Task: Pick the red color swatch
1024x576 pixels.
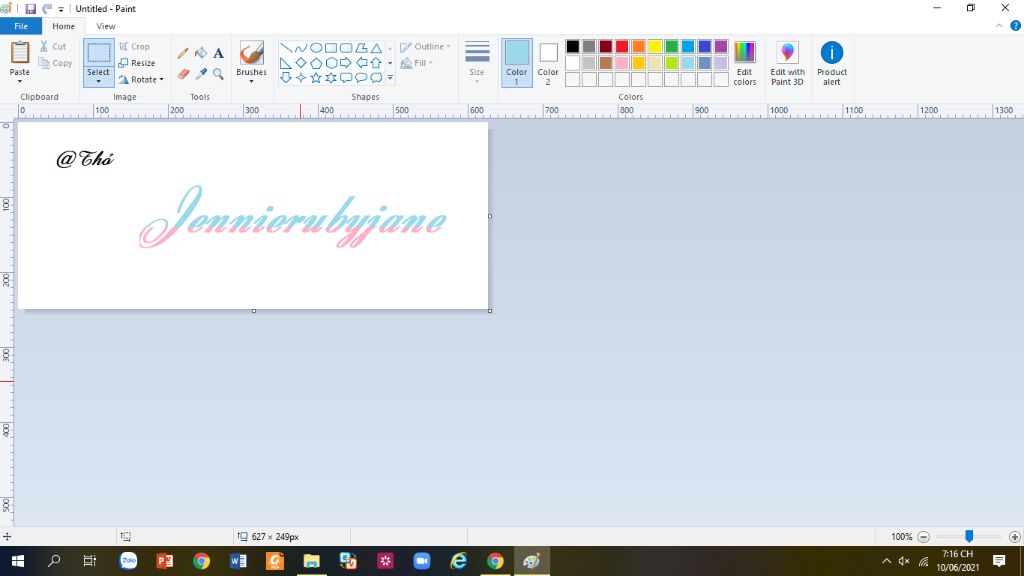Action: click(x=622, y=46)
